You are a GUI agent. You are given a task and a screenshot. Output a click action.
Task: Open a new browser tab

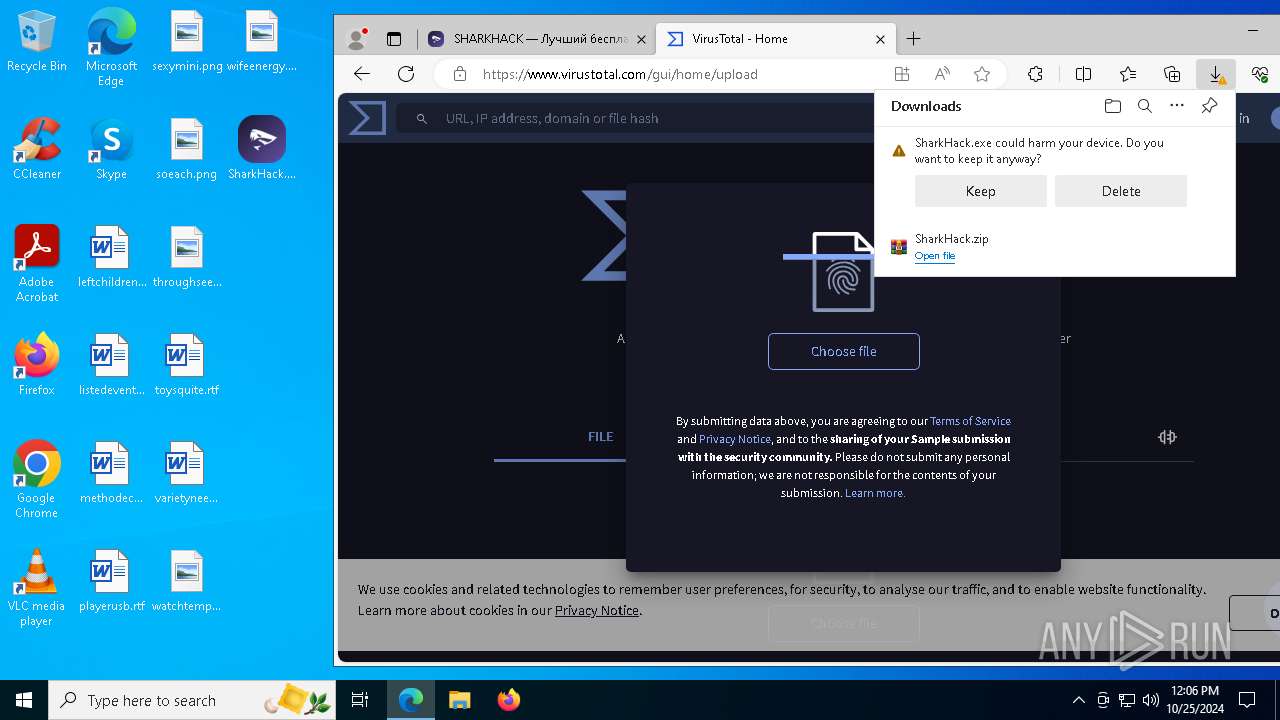coord(913,39)
